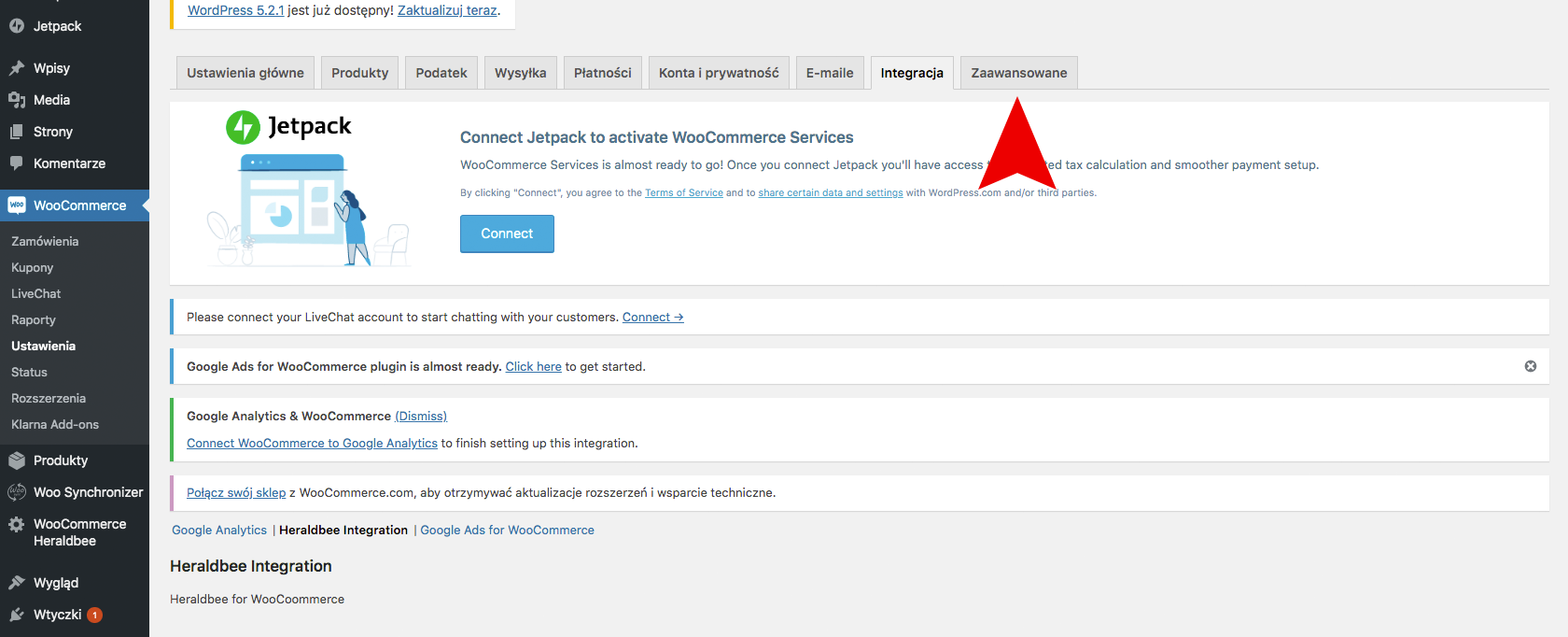Click the Wtyczki plugin icon

click(17, 615)
